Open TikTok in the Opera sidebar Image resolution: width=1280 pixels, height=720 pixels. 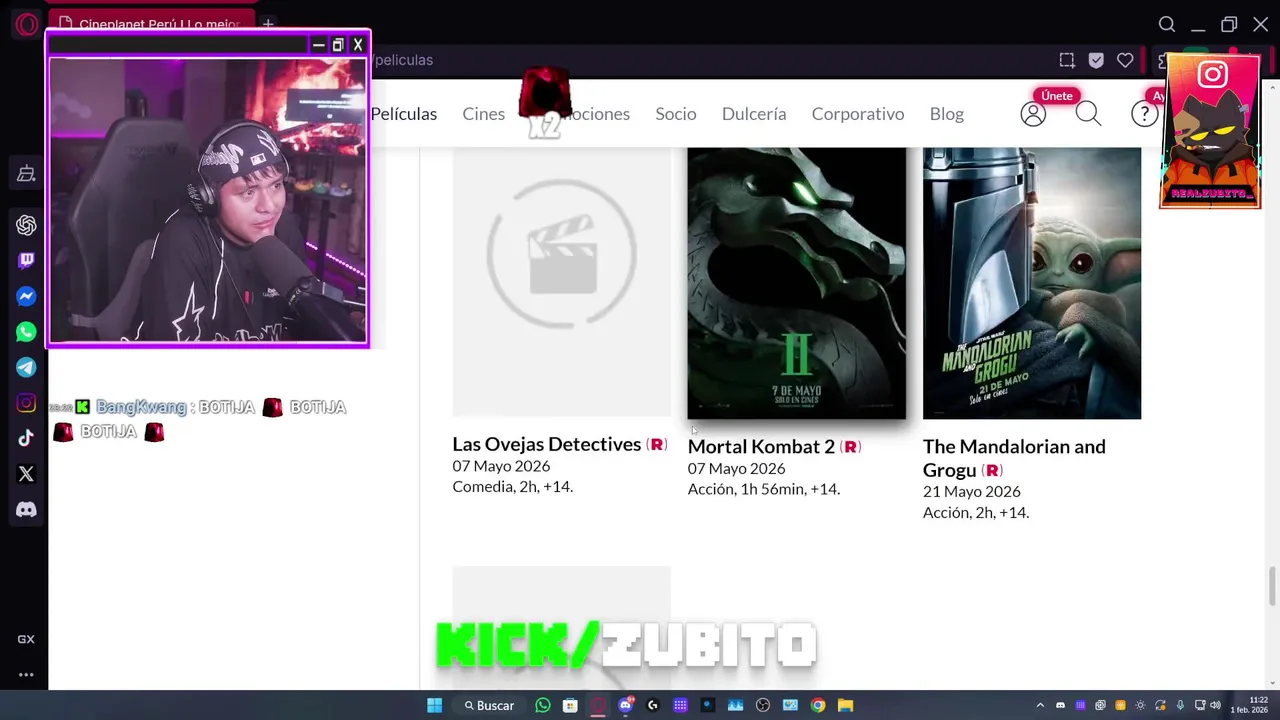[x=26, y=438]
